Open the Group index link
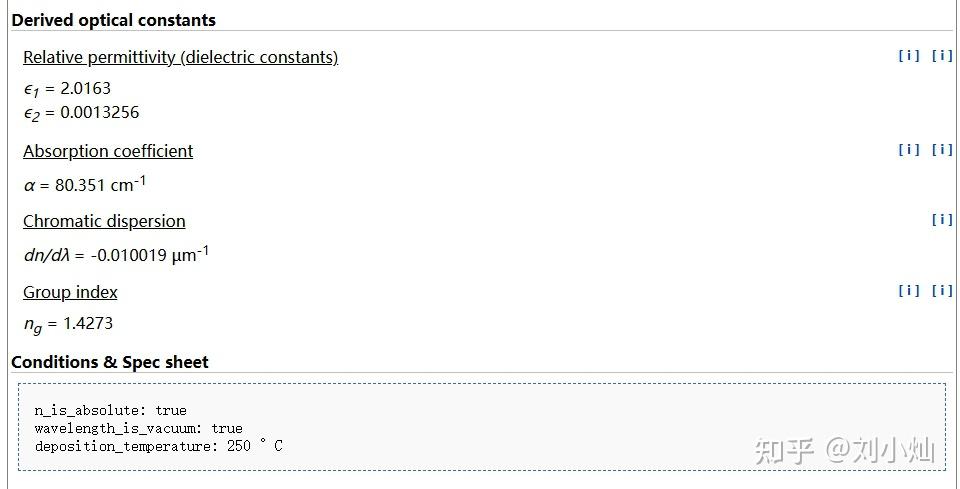 click(70, 293)
